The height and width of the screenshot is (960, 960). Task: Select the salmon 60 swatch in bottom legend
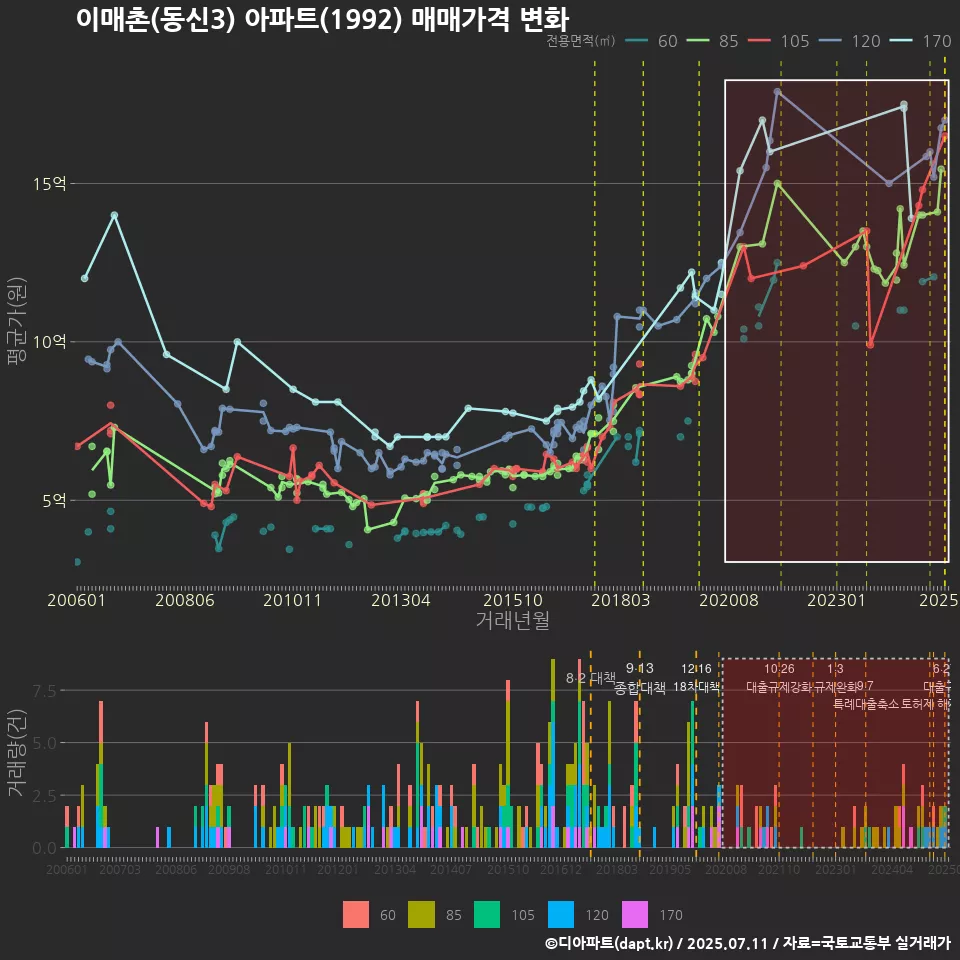click(x=356, y=915)
